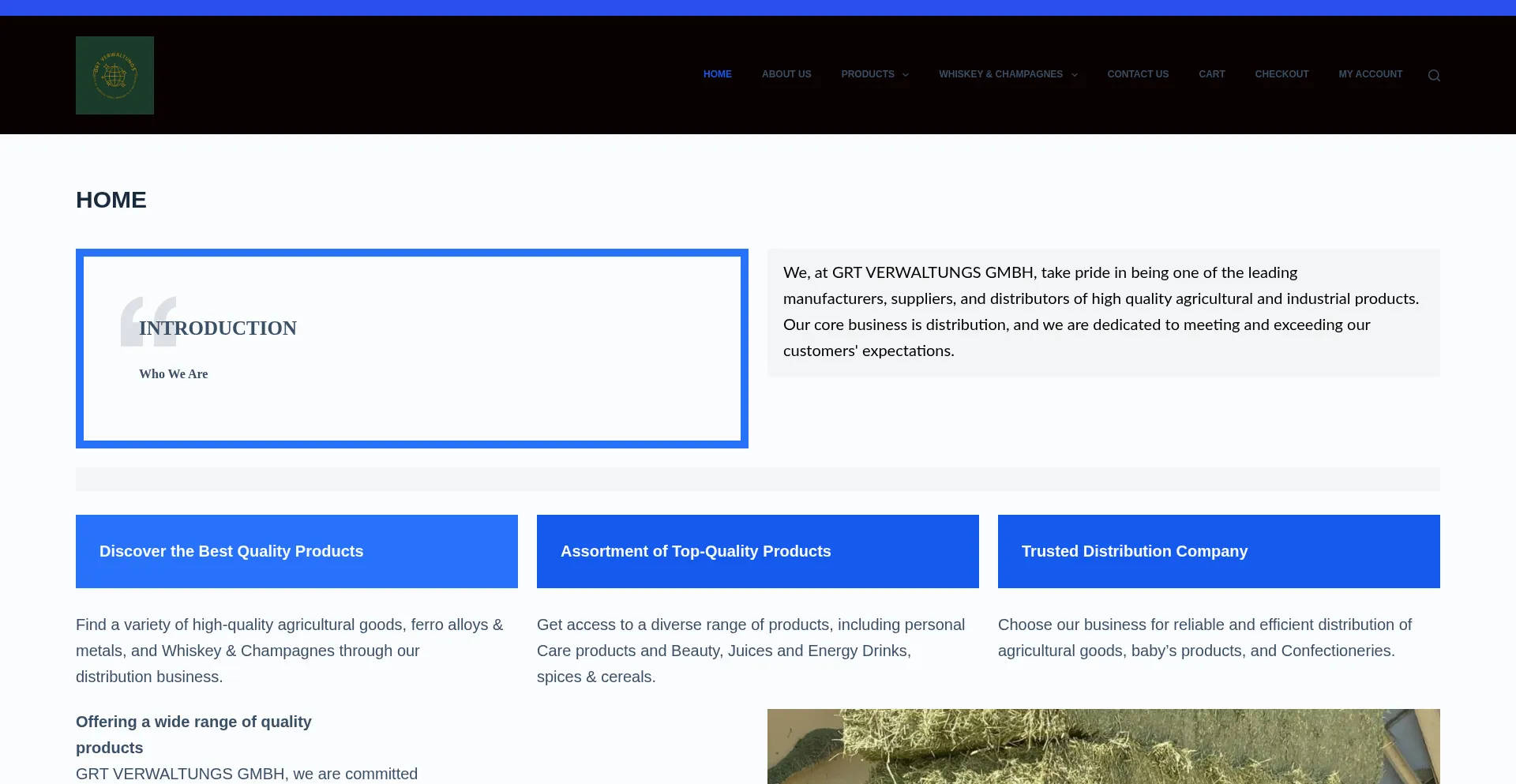Open the Products menu link
The width and height of the screenshot is (1516, 784).
click(867, 74)
